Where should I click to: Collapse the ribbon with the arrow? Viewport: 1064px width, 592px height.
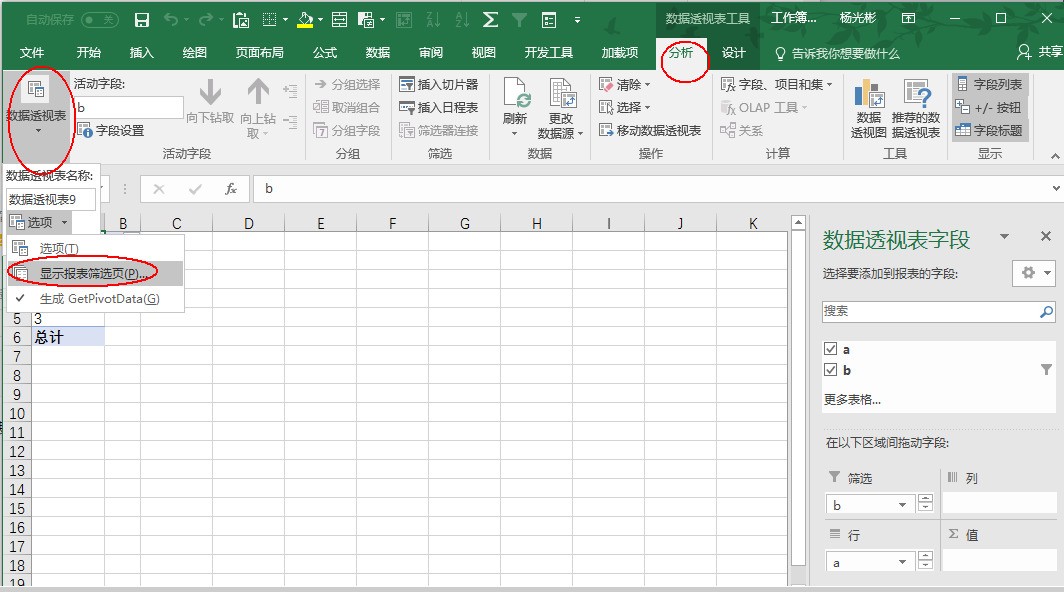1054,156
